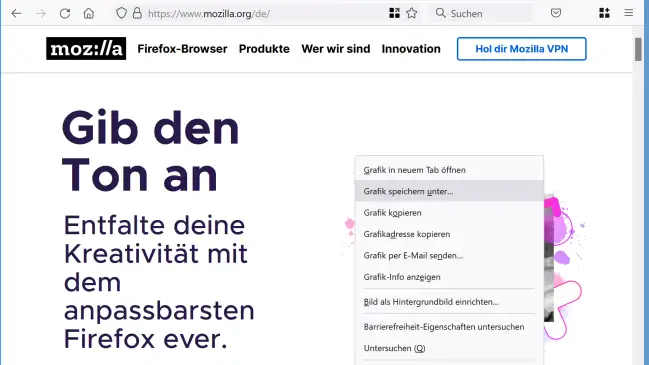Choose Grafik kopieren
The image size is (649, 365).
point(449,213)
